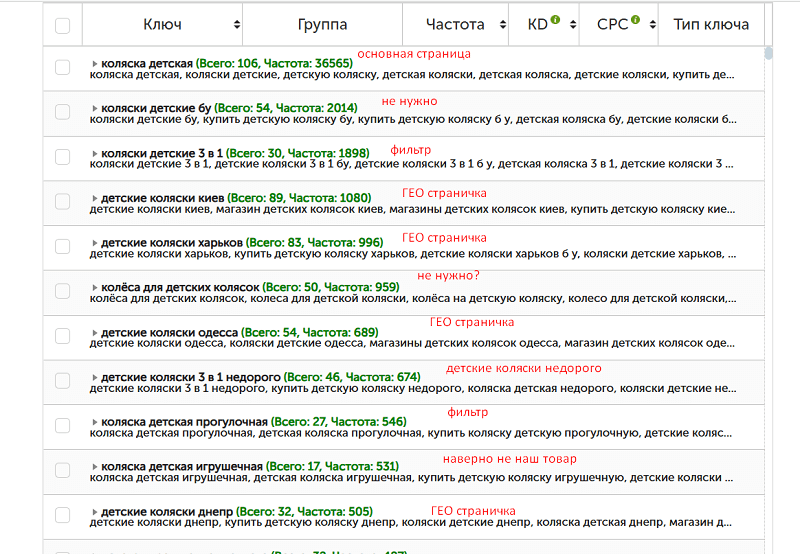Check the детские коляски харьков row checkbox
Image resolution: width=800 pixels, height=554 pixels.
(62, 246)
